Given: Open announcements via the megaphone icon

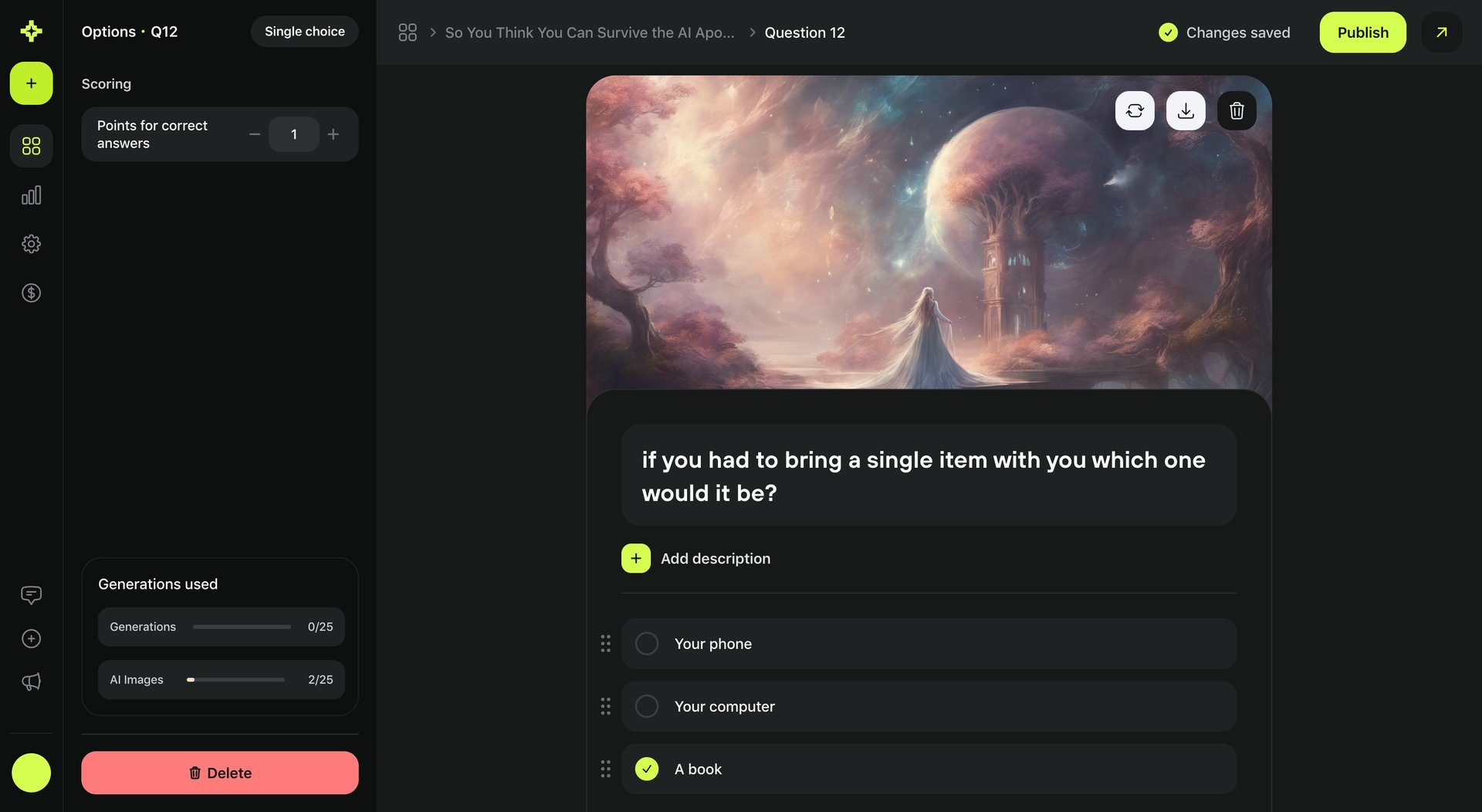Looking at the screenshot, I should click(x=31, y=682).
